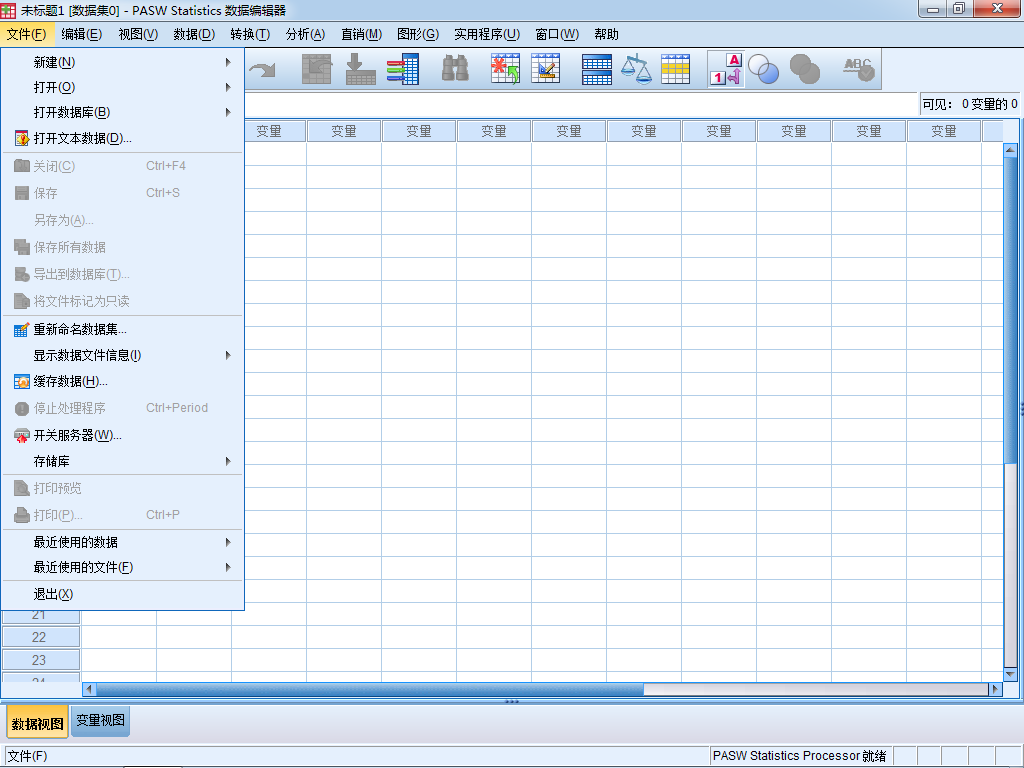
Task: Expand the 显示数据文件信息(I) submenu
Action: coord(123,355)
